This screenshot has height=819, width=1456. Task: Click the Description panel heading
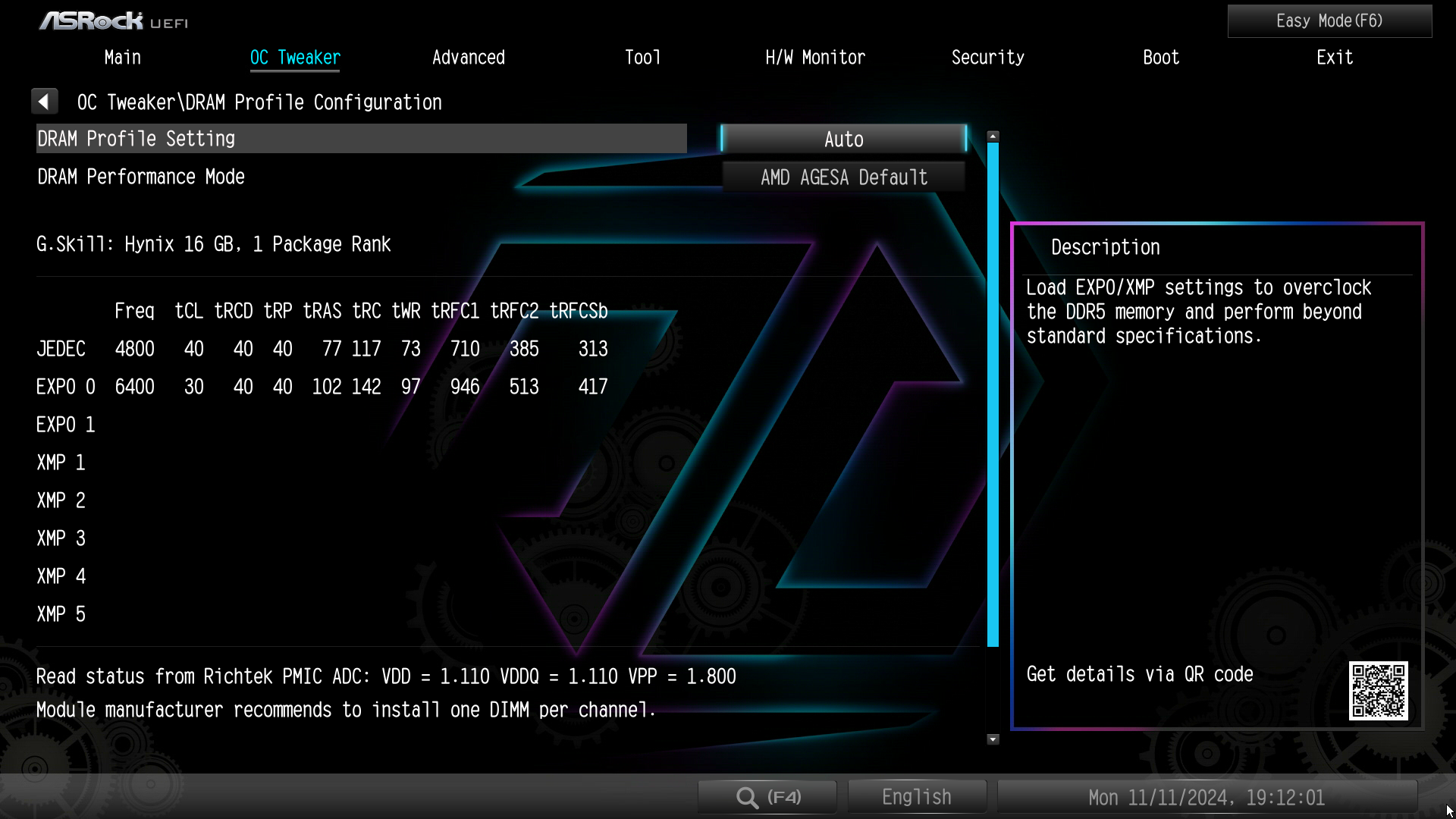[1106, 247]
